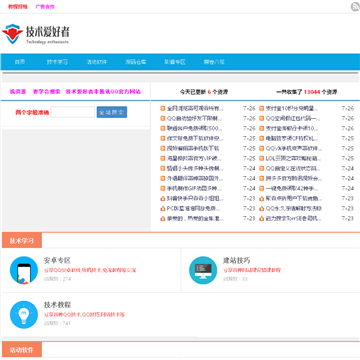The height and width of the screenshot is (360, 360).
Task: Open 源码仓库 in the blue nav bar
Action: tap(136, 62)
